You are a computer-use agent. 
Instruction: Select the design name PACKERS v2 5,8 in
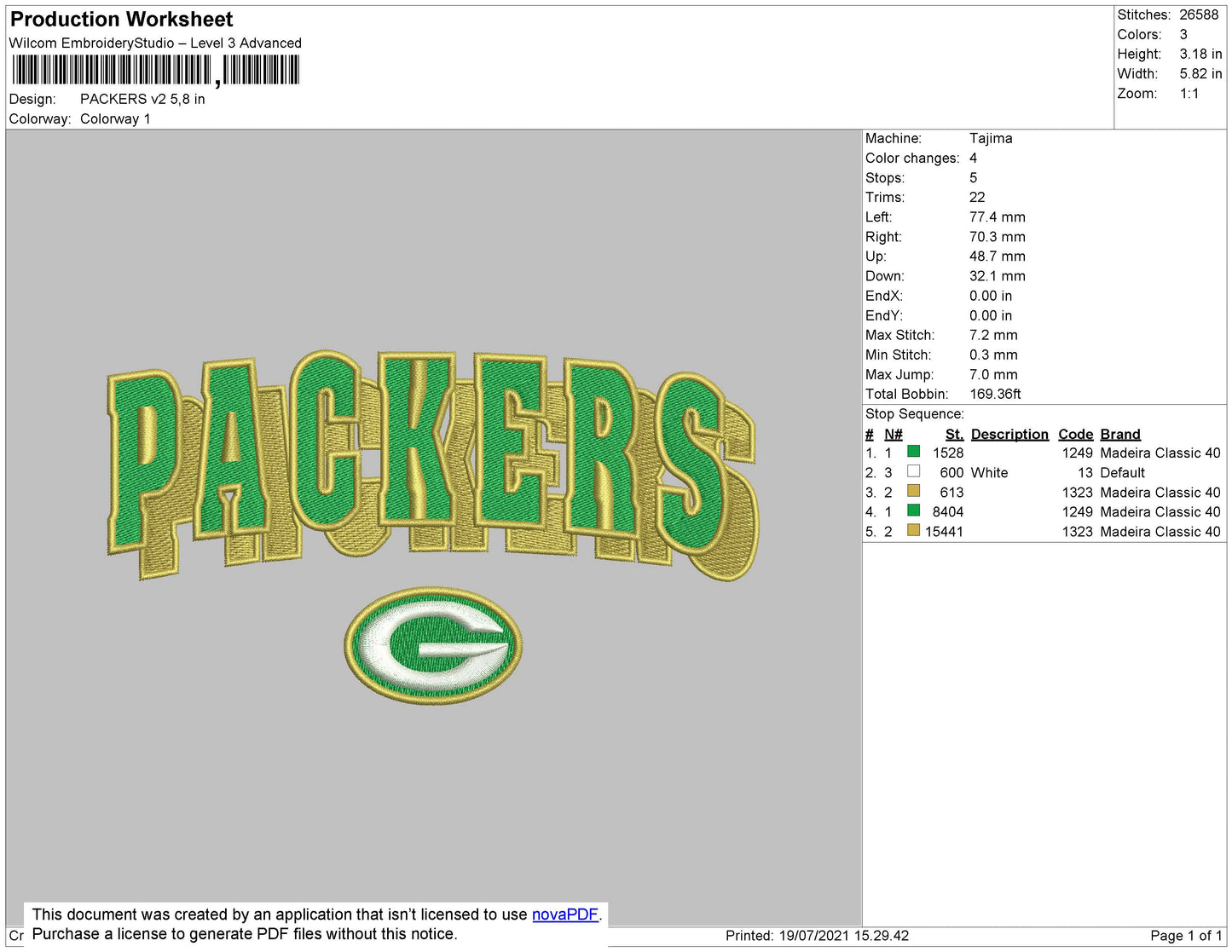coord(142,99)
